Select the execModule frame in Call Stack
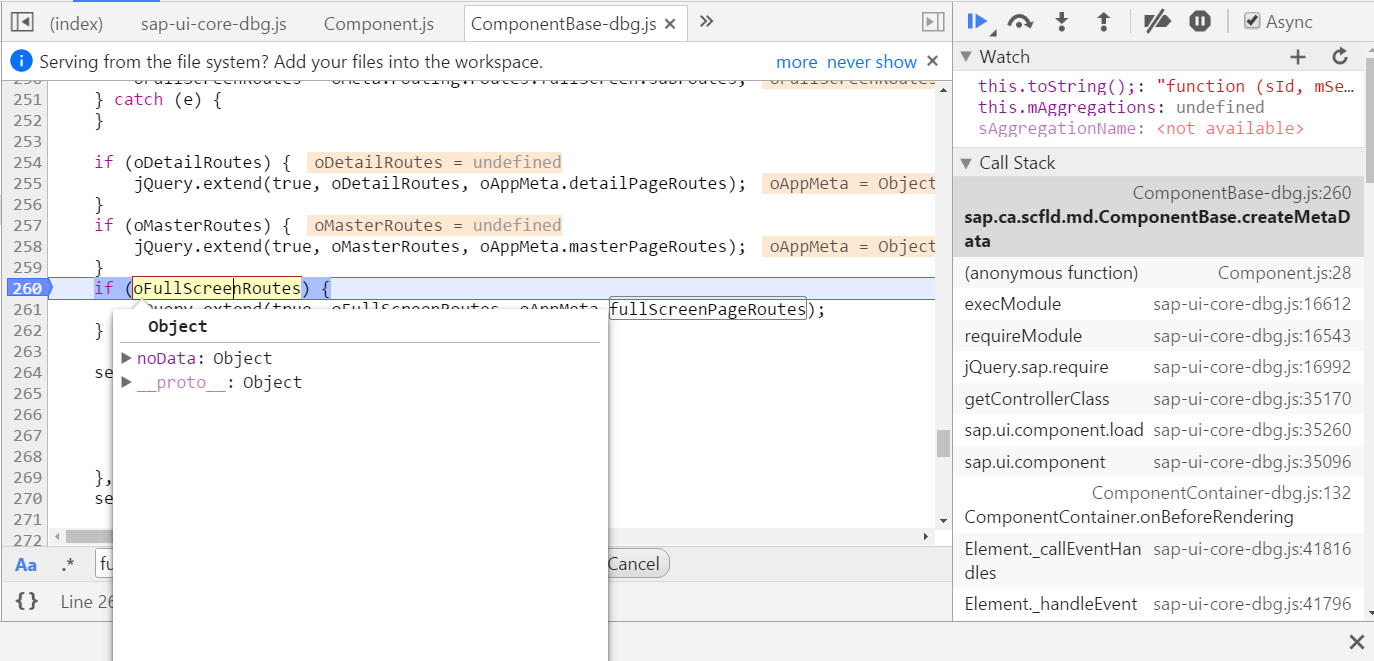Image resolution: width=1374 pixels, height=661 pixels. [1014, 303]
